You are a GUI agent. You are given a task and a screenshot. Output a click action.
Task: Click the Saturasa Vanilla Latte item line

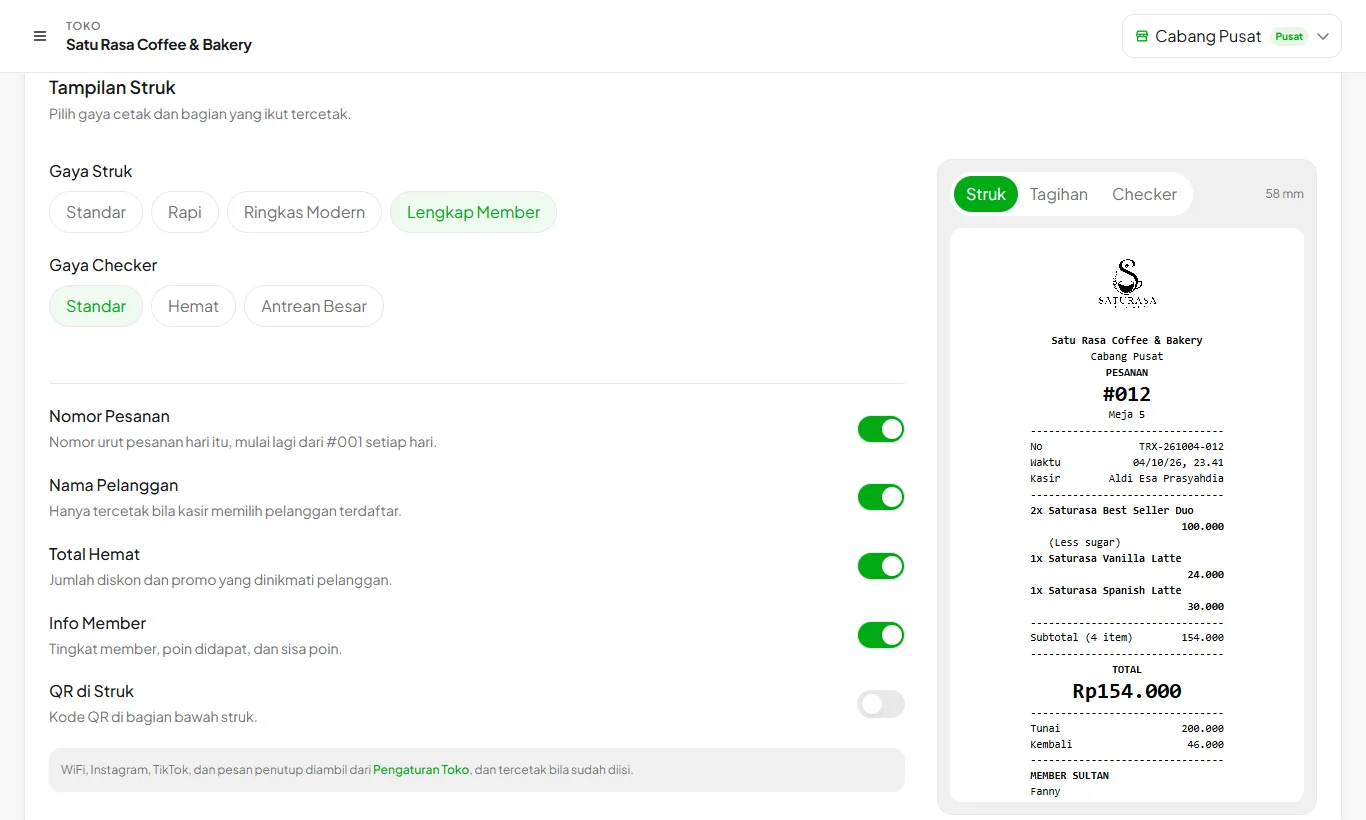pos(1106,559)
